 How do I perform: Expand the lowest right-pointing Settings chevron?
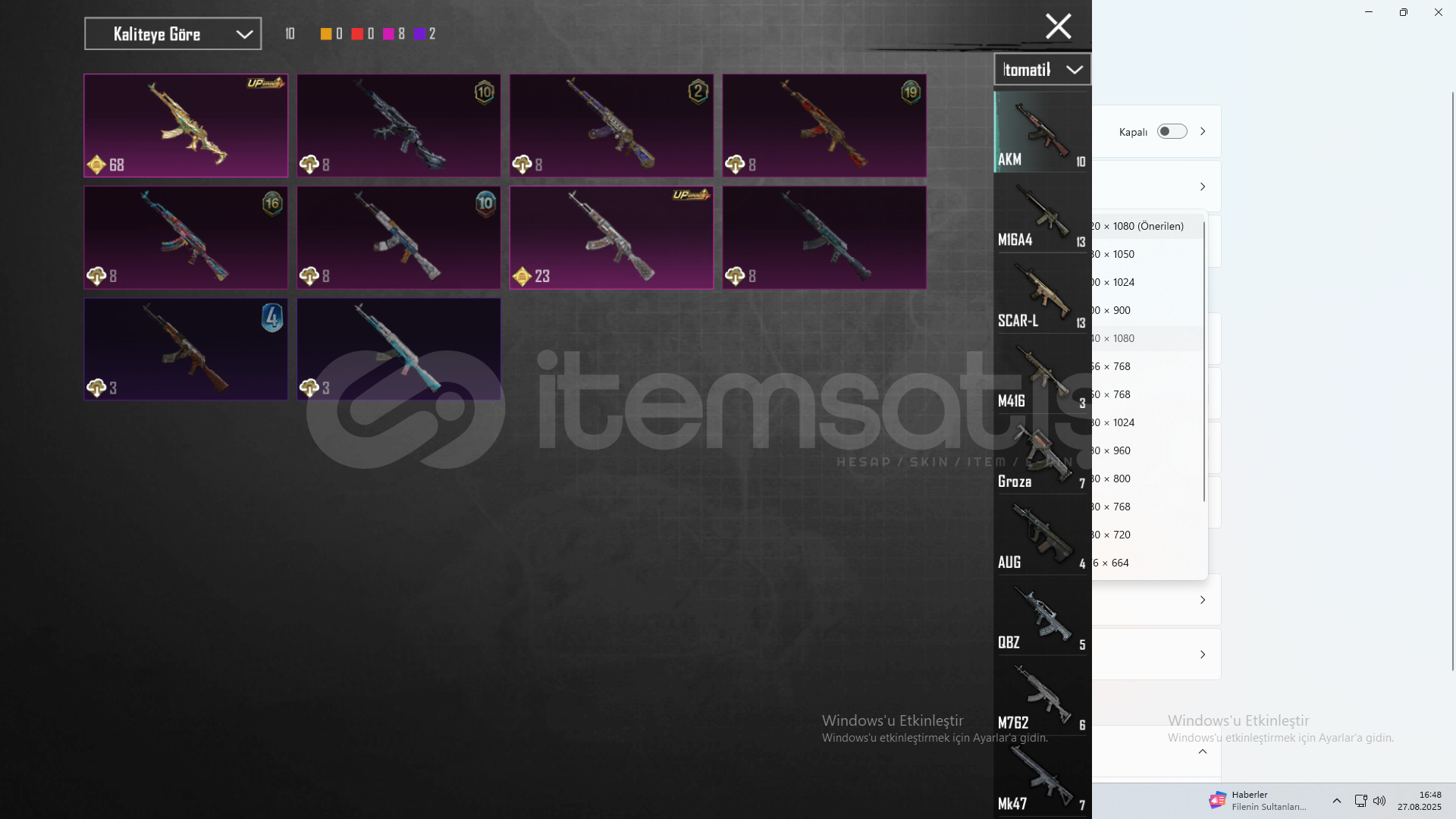pos(1203,654)
